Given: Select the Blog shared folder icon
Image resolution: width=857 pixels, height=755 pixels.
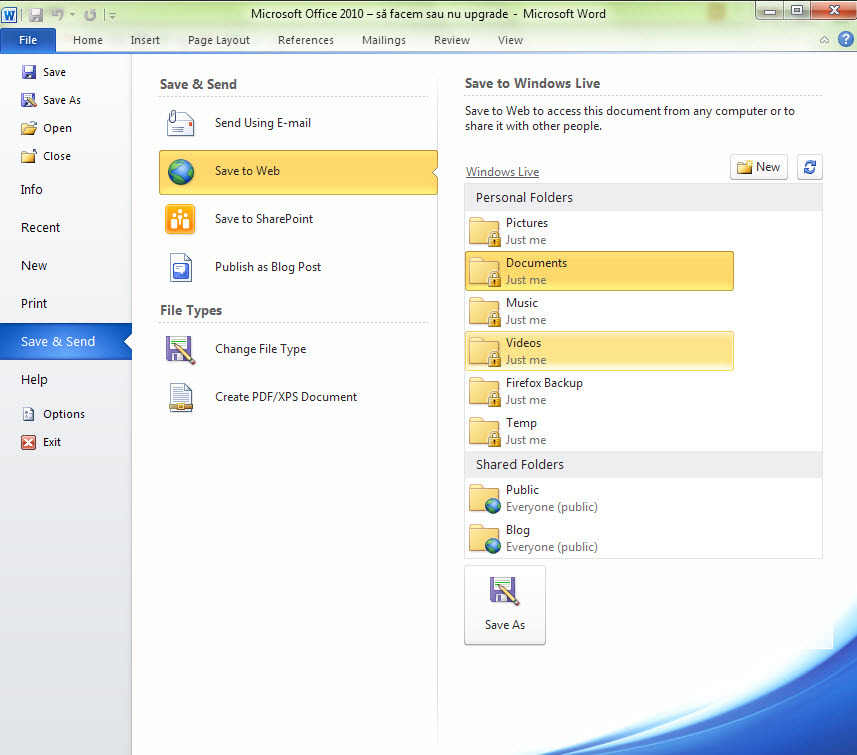Looking at the screenshot, I should 485,539.
